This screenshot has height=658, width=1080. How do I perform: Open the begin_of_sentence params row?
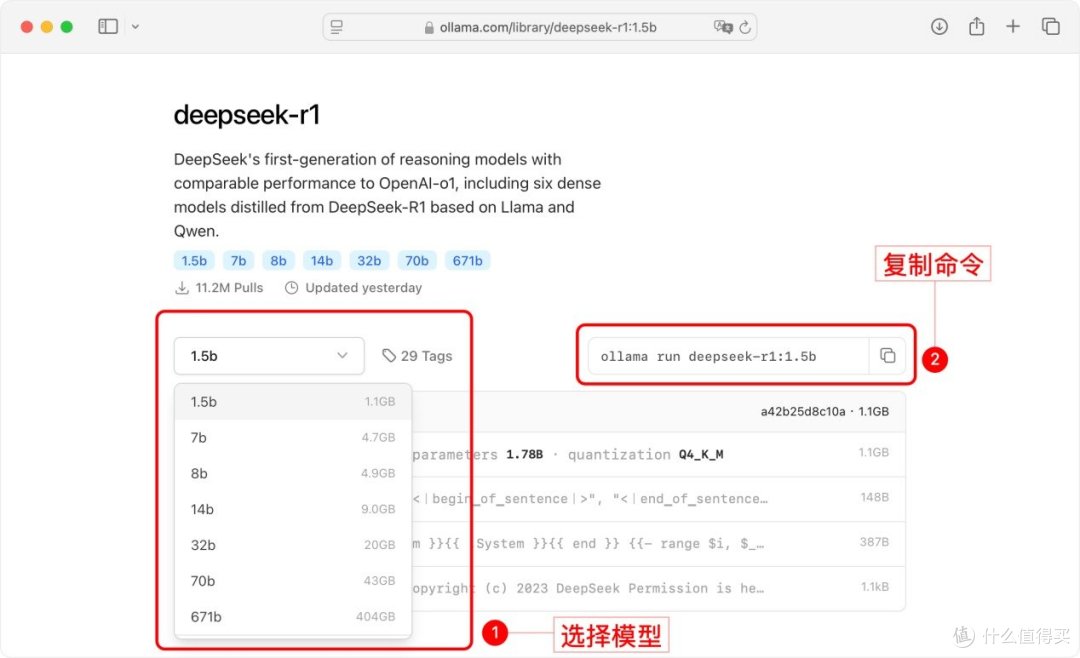(658, 499)
